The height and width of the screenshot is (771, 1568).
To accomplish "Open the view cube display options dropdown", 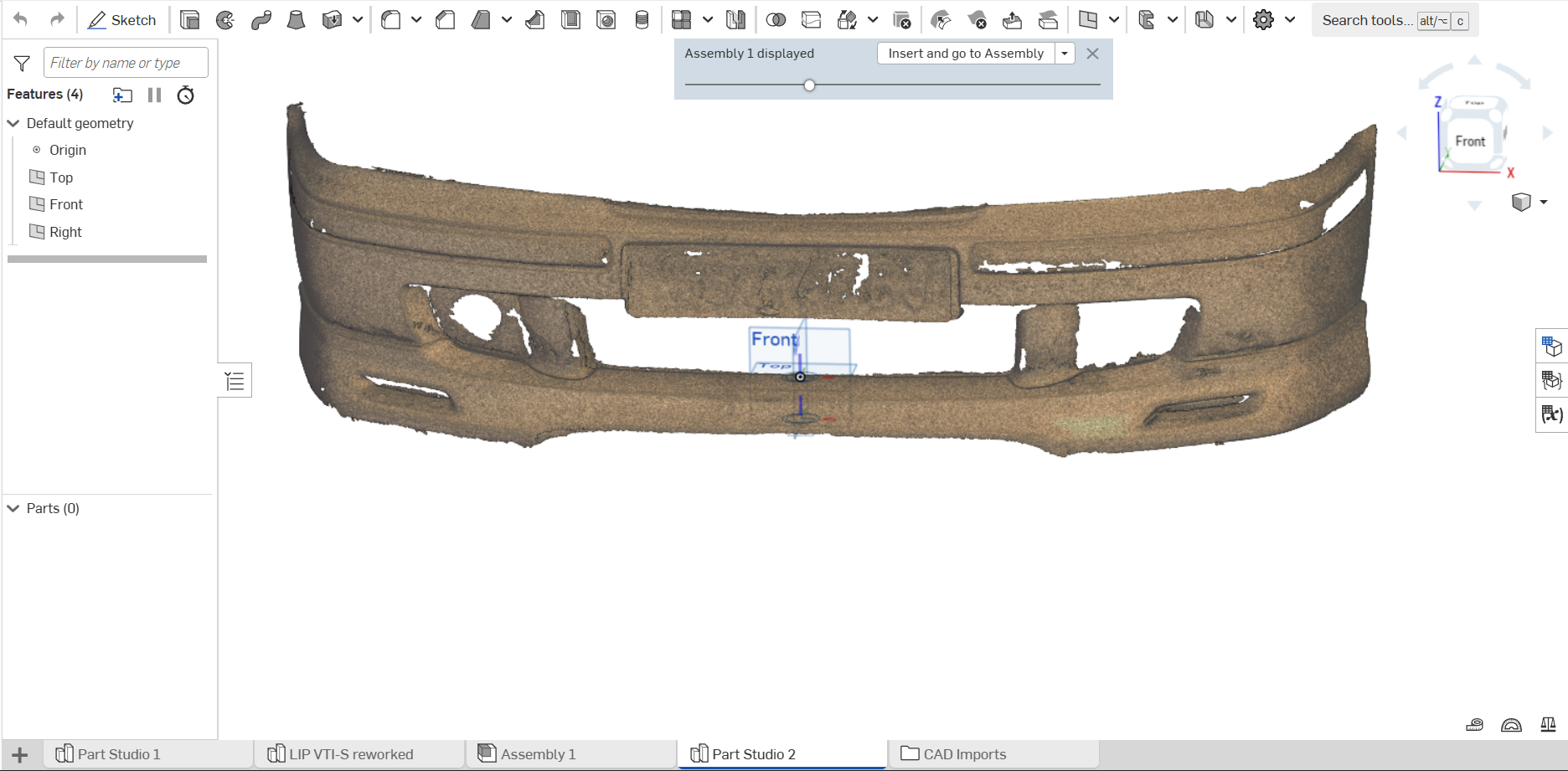I will 1544,202.
